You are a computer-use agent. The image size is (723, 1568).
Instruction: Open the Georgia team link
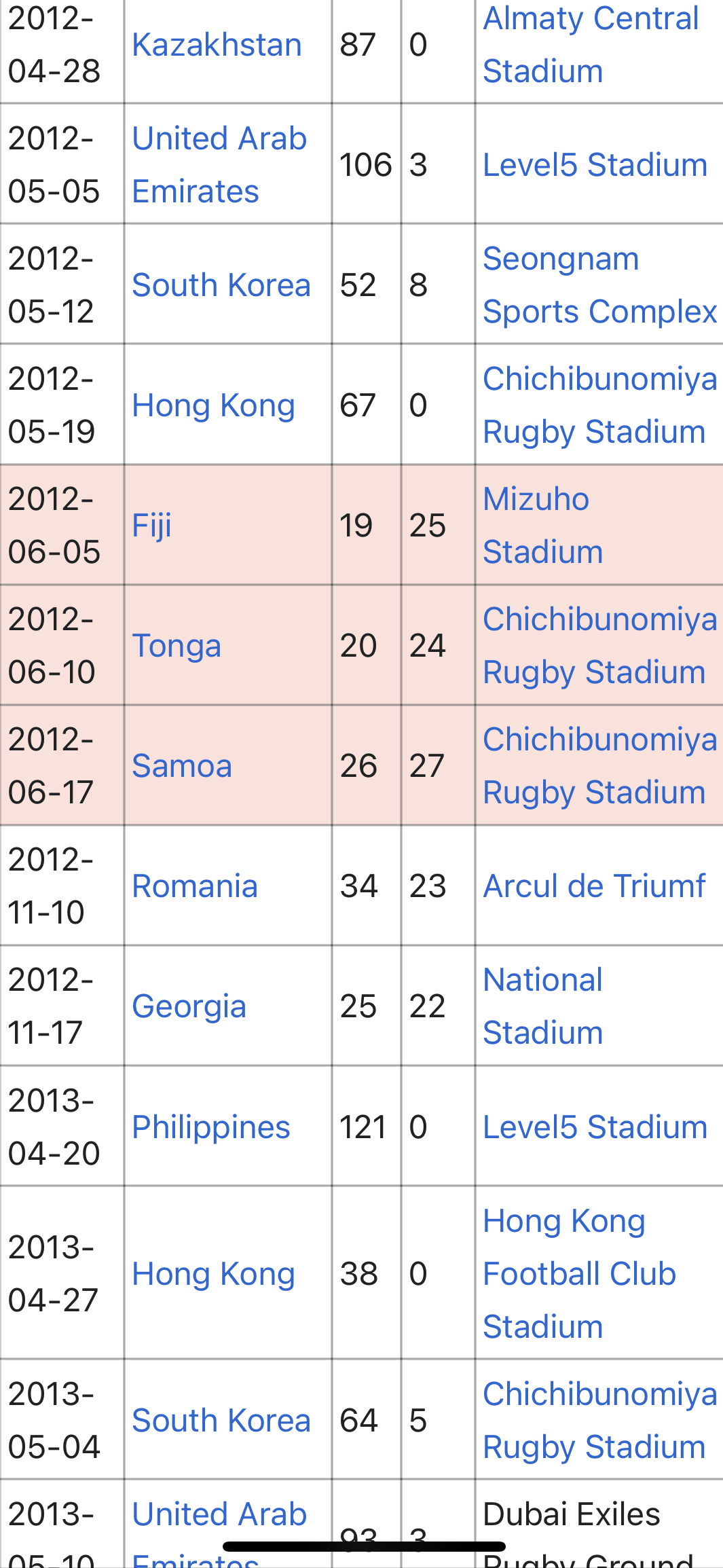[189, 1006]
